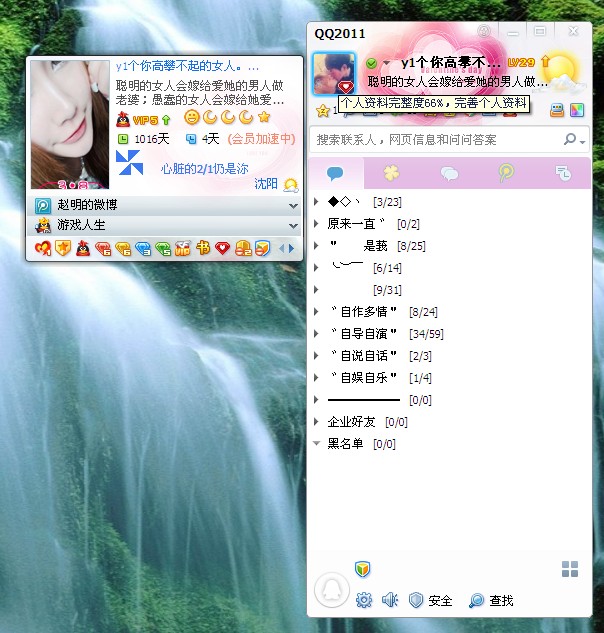Click the green online status icon
The height and width of the screenshot is (633, 604).
[x=371, y=63]
